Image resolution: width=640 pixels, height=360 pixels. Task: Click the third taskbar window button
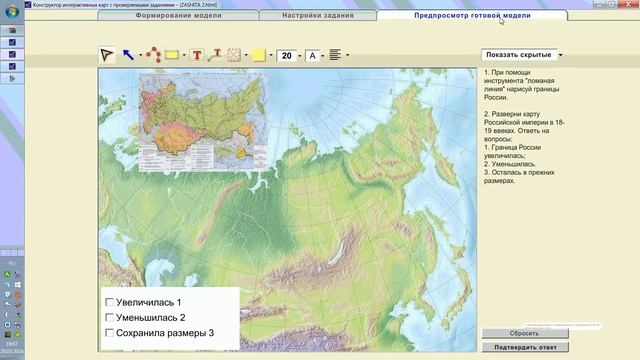coord(12,54)
